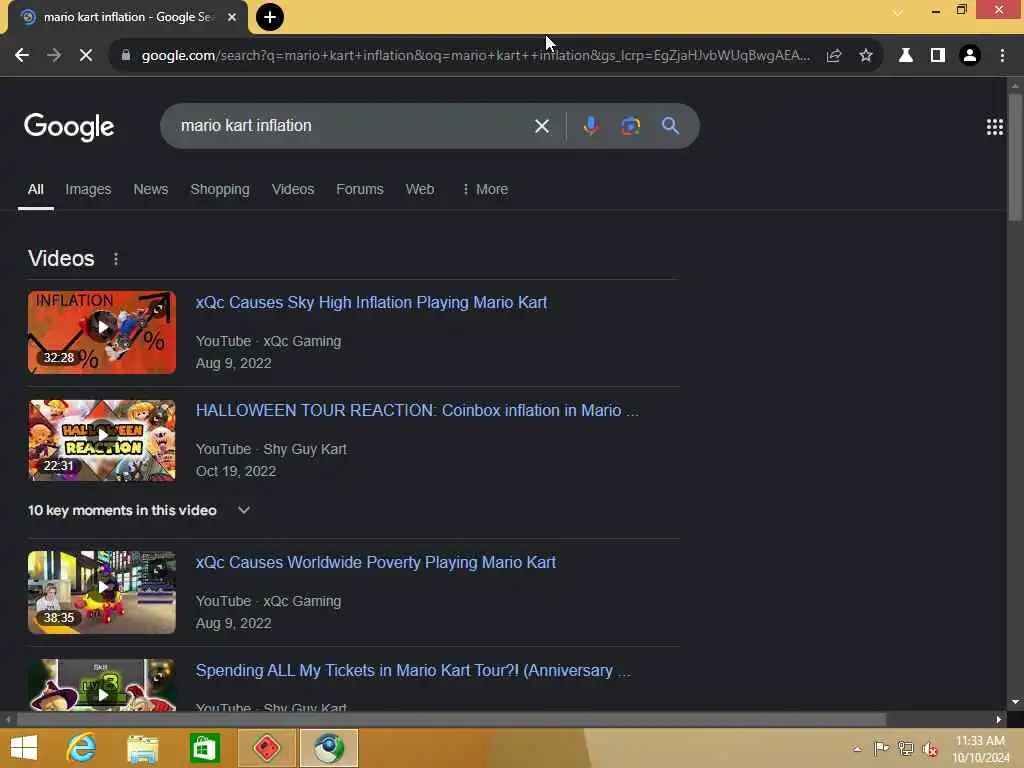Launch Internet Explorer from the taskbar
The width and height of the screenshot is (1024, 768).
tap(81, 748)
